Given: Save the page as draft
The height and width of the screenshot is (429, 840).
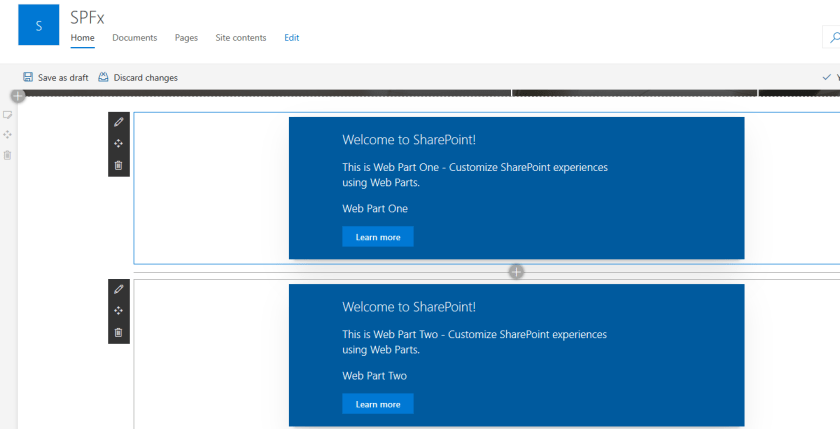Looking at the screenshot, I should coord(56,78).
